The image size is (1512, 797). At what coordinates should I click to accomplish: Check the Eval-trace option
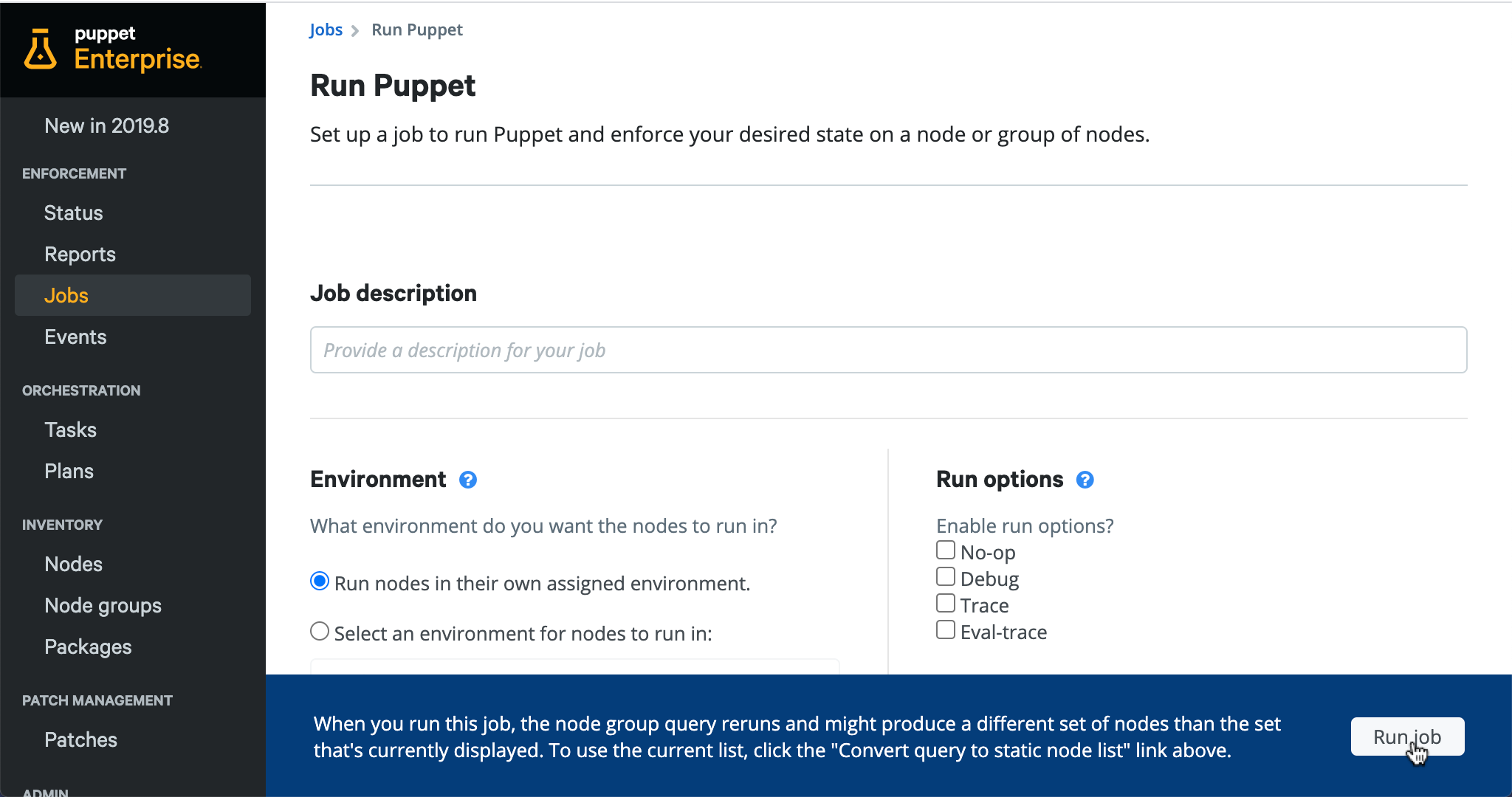pyautogui.click(x=946, y=629)
